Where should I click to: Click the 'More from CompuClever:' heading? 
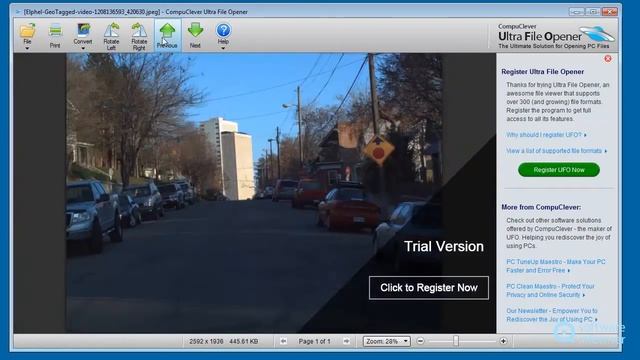(541, 207)
